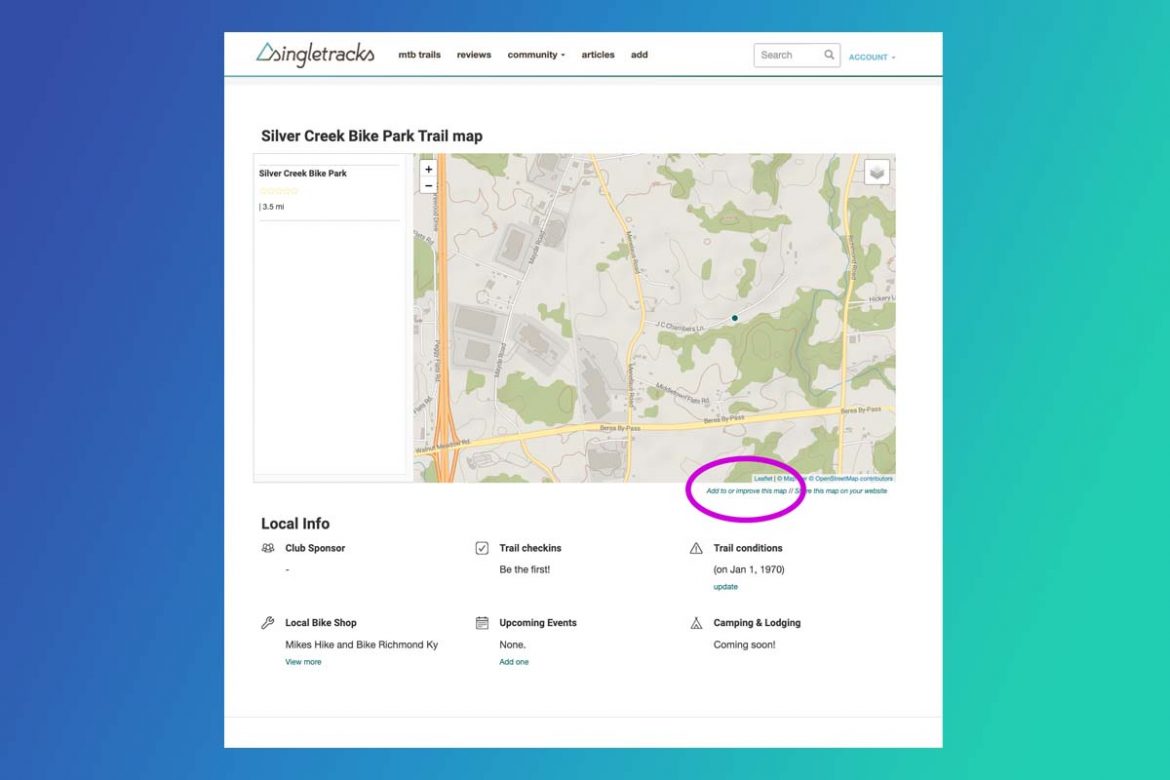This screenshot has height=780, width=1170.
Task: Zoom in on the trail map
Action: pyautogui.click(x=429, y=169)
